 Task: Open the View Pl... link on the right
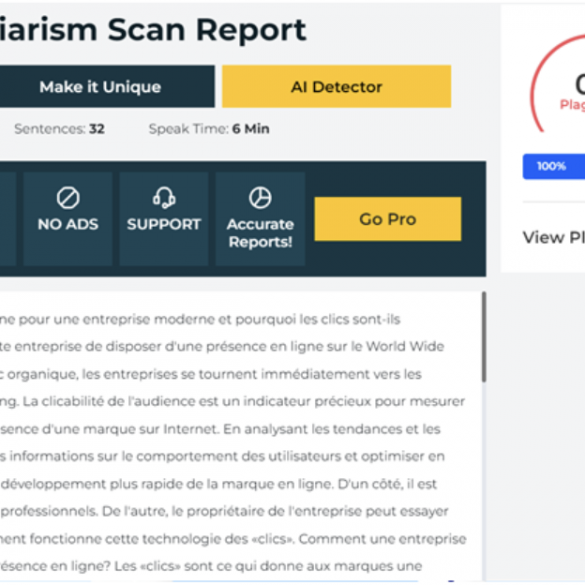[x=554, y=238]
